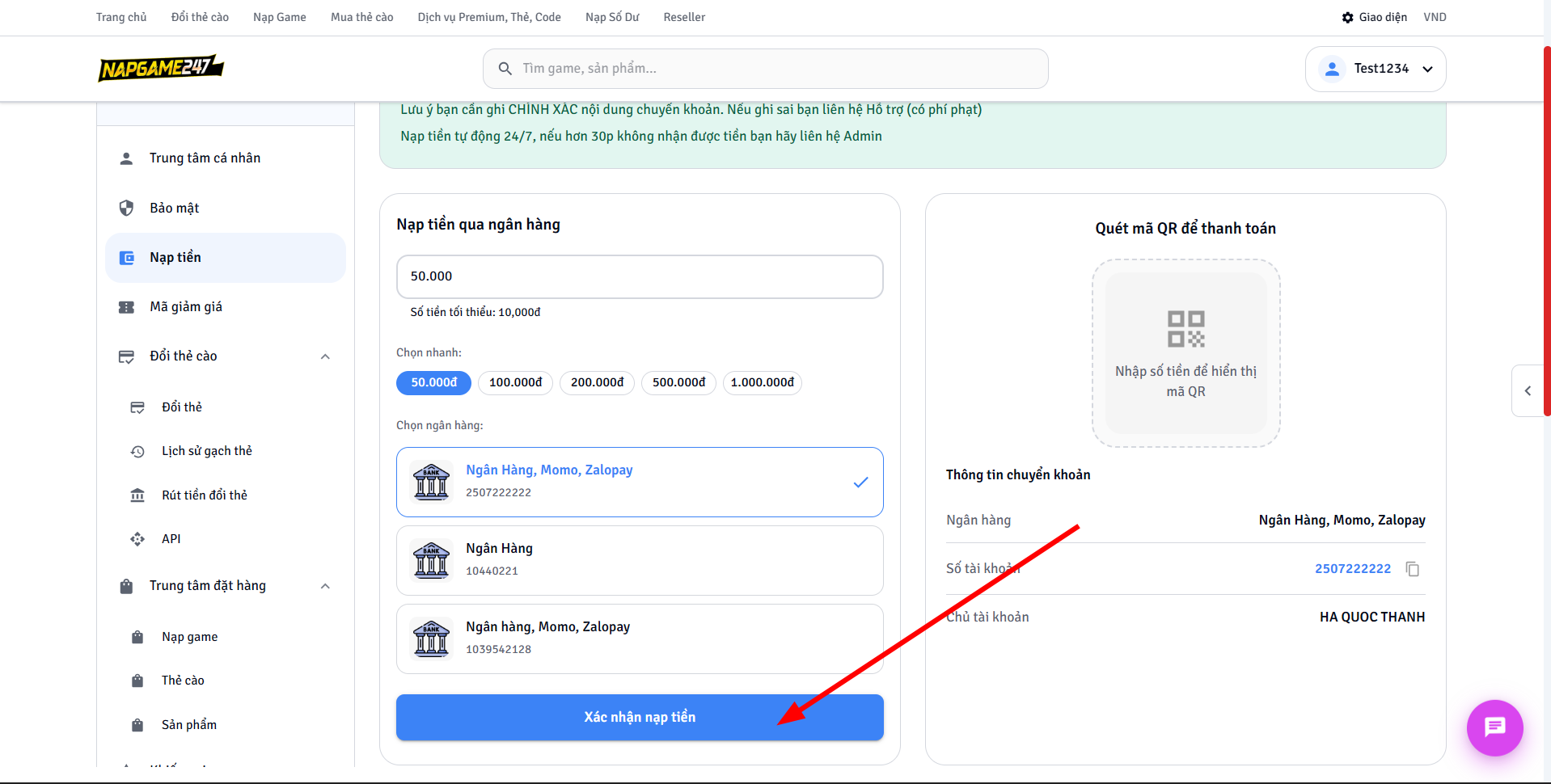Click the Mã giảm giá coupon icon
This screenshot has height=784, width=1551.
click(x=127, y=307)
